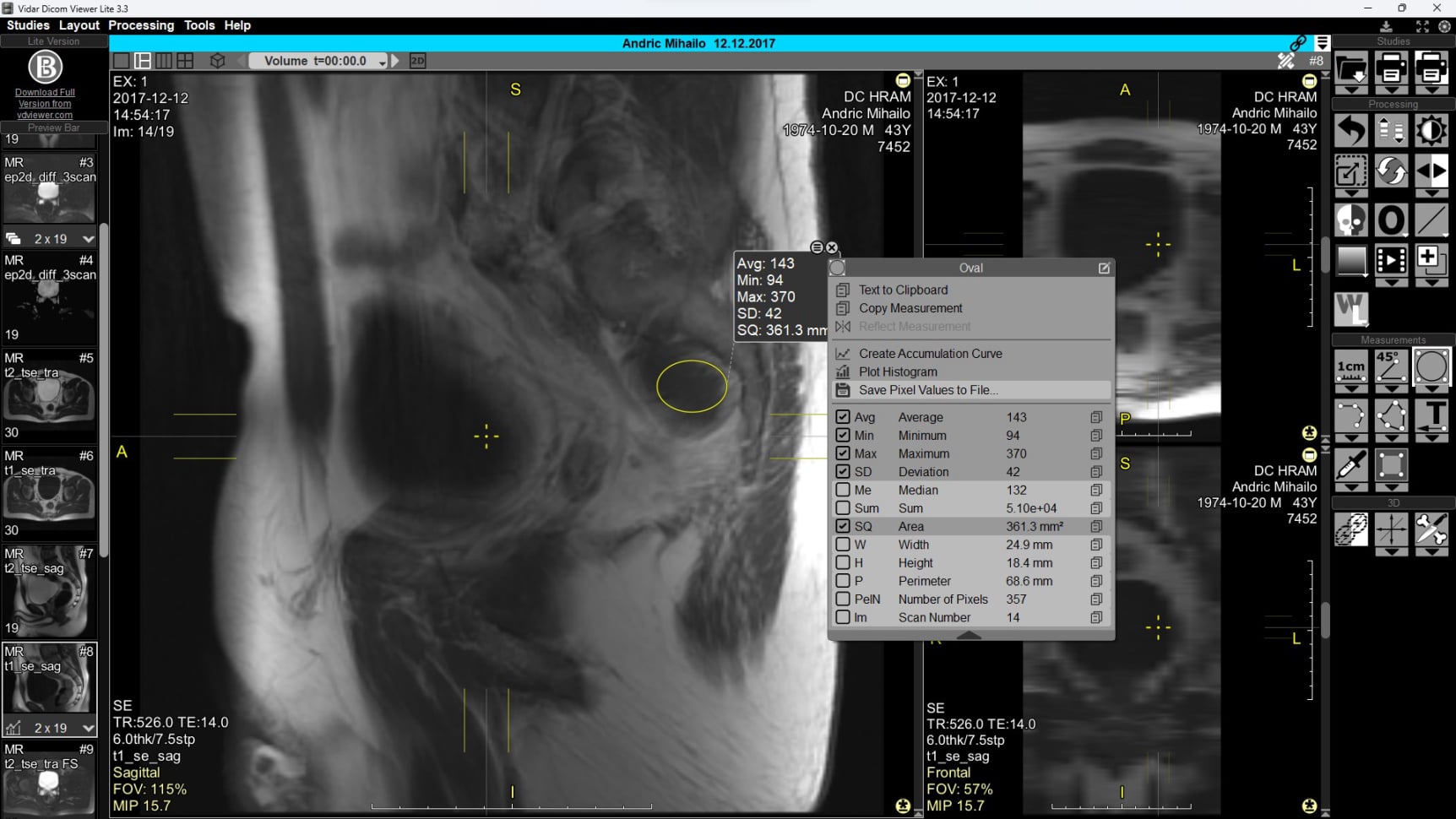Enable the Me Median checkbox

tap(843, 490)
